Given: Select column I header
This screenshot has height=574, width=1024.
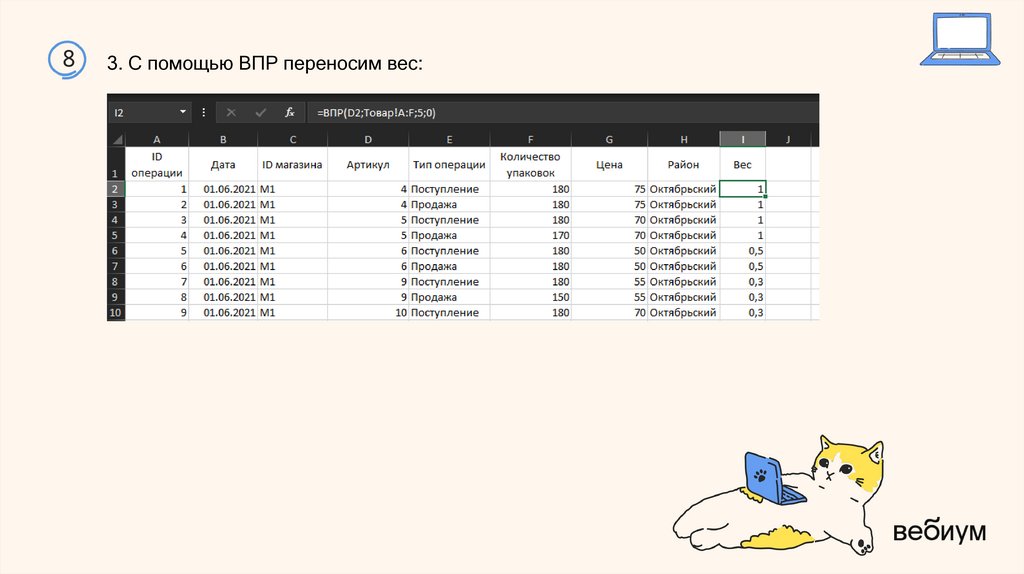Looking at the screenshot, I should (x=743, y=139).
